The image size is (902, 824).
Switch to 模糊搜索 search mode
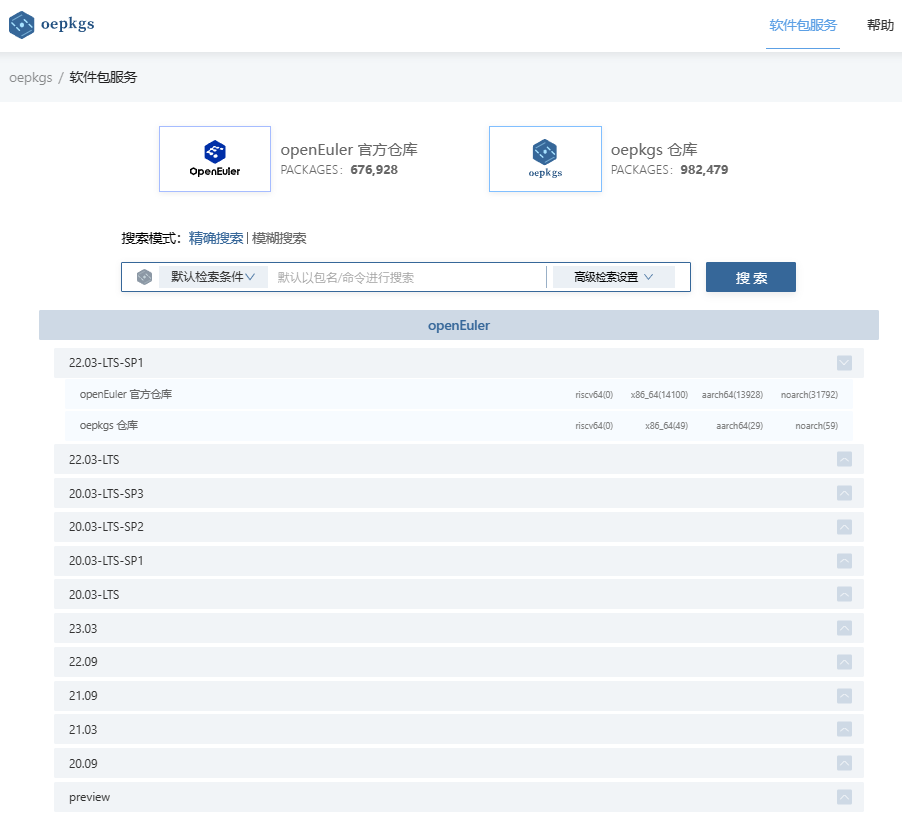279,238
